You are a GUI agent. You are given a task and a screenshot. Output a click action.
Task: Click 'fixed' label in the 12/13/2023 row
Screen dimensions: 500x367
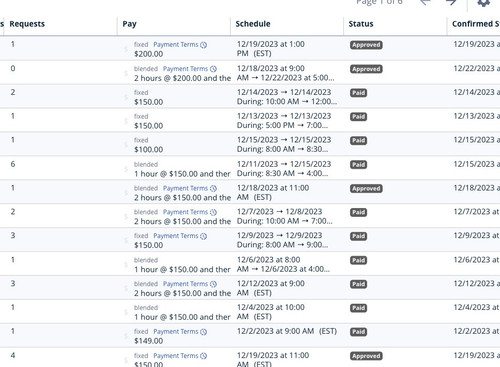coord(141,116)
